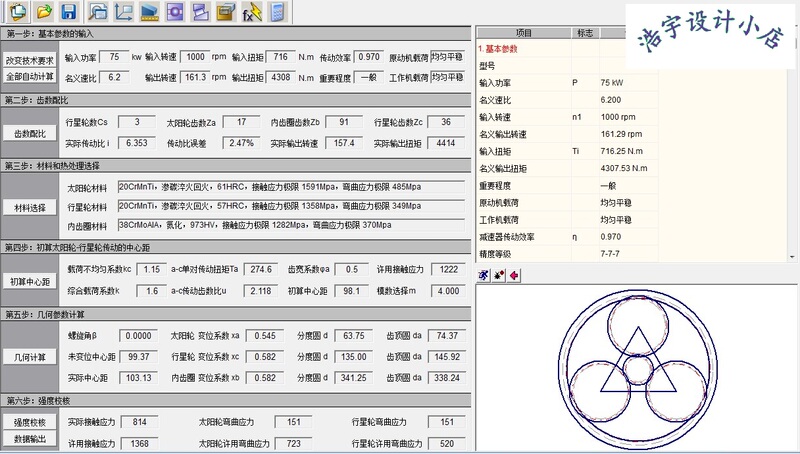Click the 名义速比 field showing 6.2
Image resolution: width=800 pixels, height=454 pixels.
coord(114,78)
